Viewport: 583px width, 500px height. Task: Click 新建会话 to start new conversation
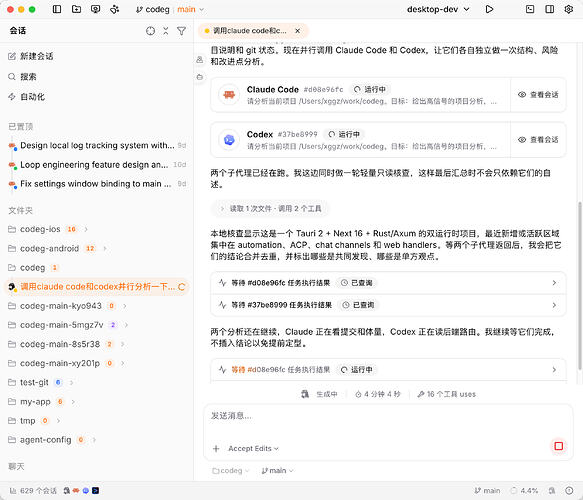31,57
